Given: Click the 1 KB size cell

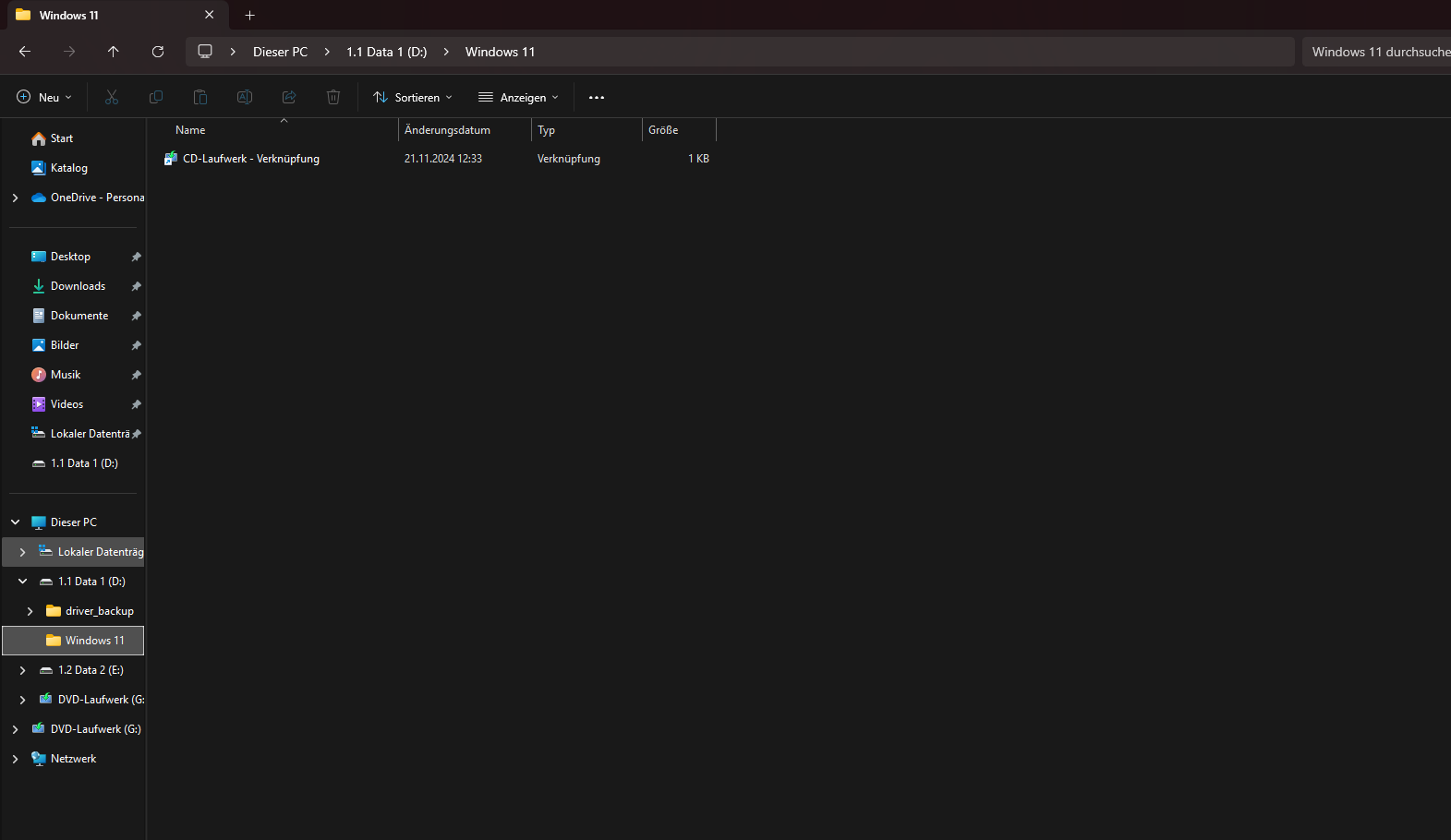Looking at the screenshot, I should (698, 159).
